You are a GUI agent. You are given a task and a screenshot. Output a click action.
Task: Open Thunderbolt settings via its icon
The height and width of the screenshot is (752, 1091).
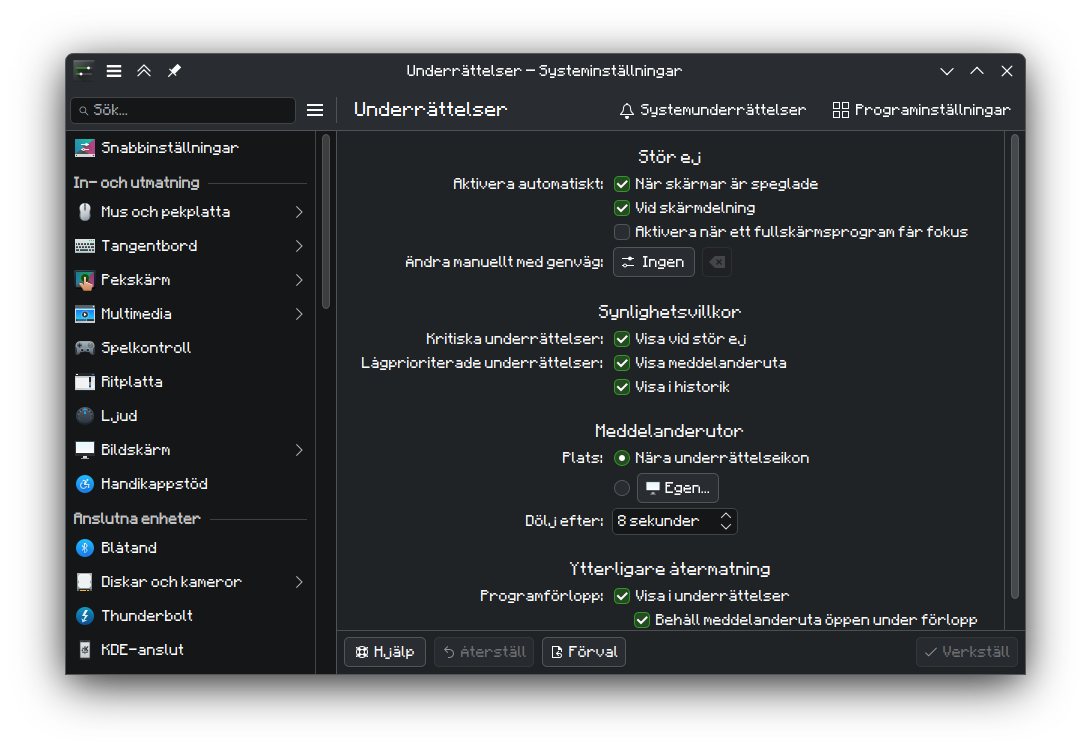tap(85, 616)
